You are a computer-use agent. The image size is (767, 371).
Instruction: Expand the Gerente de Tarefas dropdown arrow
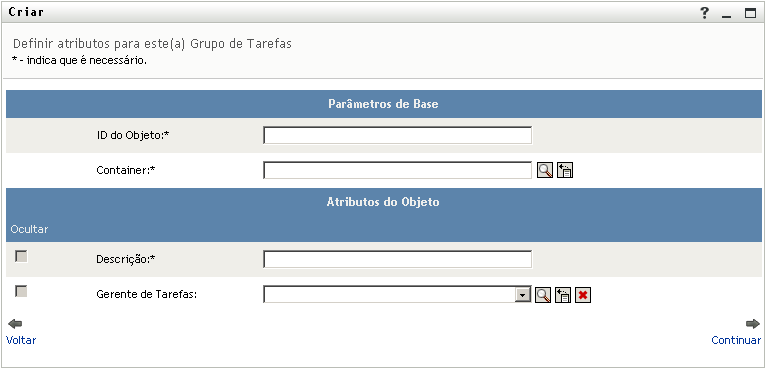(523, 295)
